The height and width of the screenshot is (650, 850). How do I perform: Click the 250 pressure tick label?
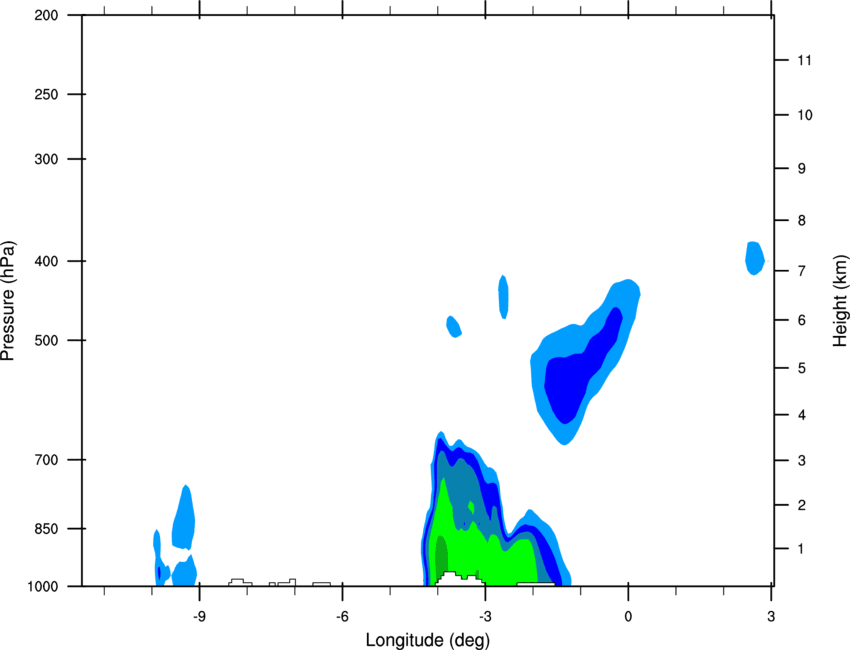coord(46,94)
